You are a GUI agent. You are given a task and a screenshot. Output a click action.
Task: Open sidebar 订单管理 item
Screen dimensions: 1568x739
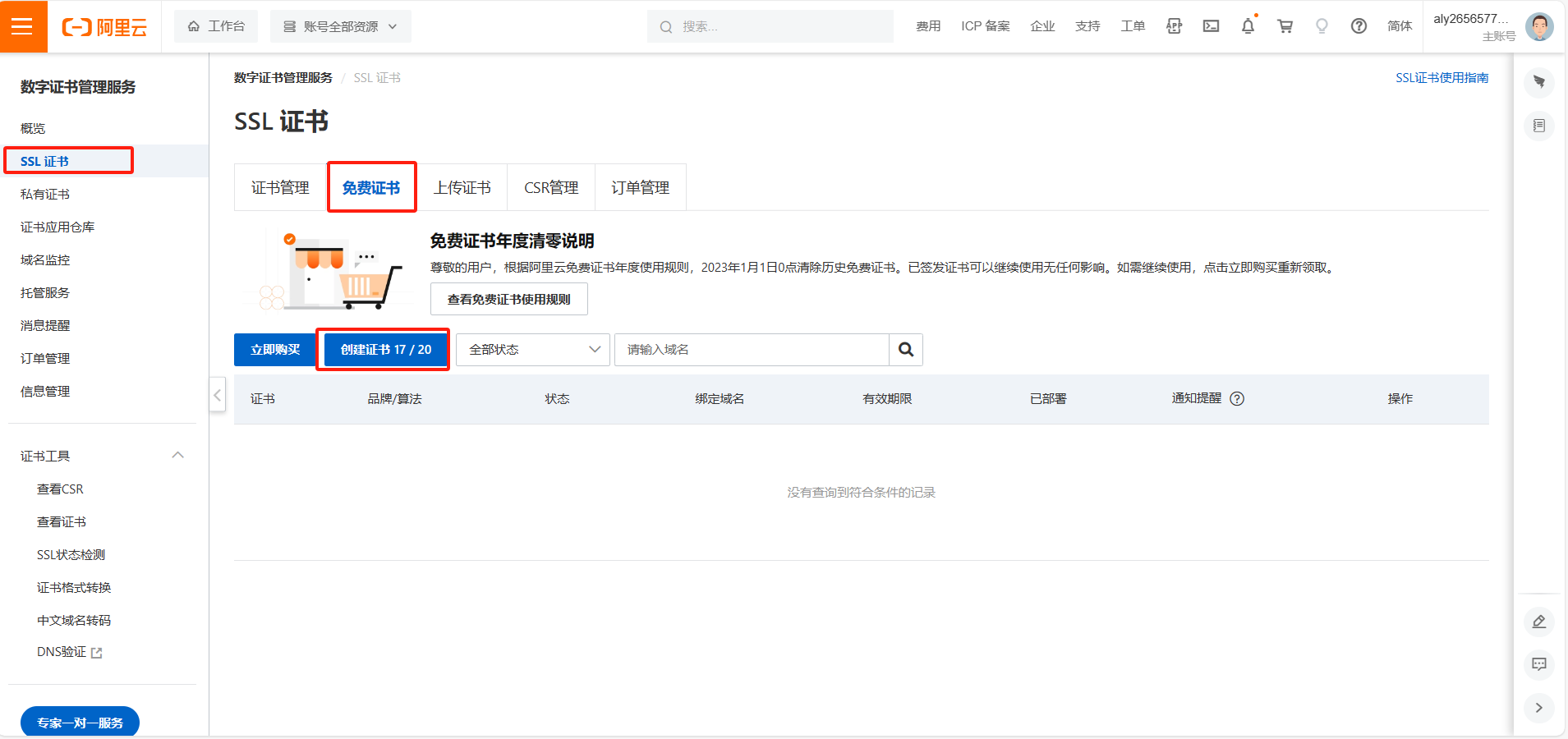pyautogui.click(x=45, y=358)
